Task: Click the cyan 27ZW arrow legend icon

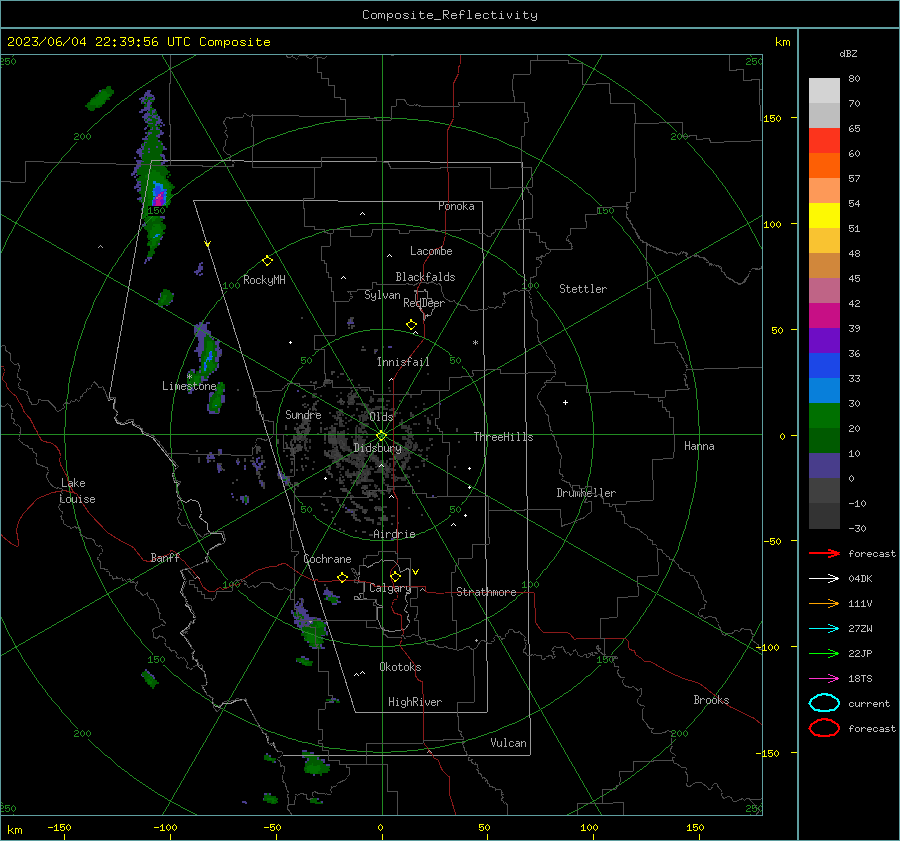Action: coord(824,629)
